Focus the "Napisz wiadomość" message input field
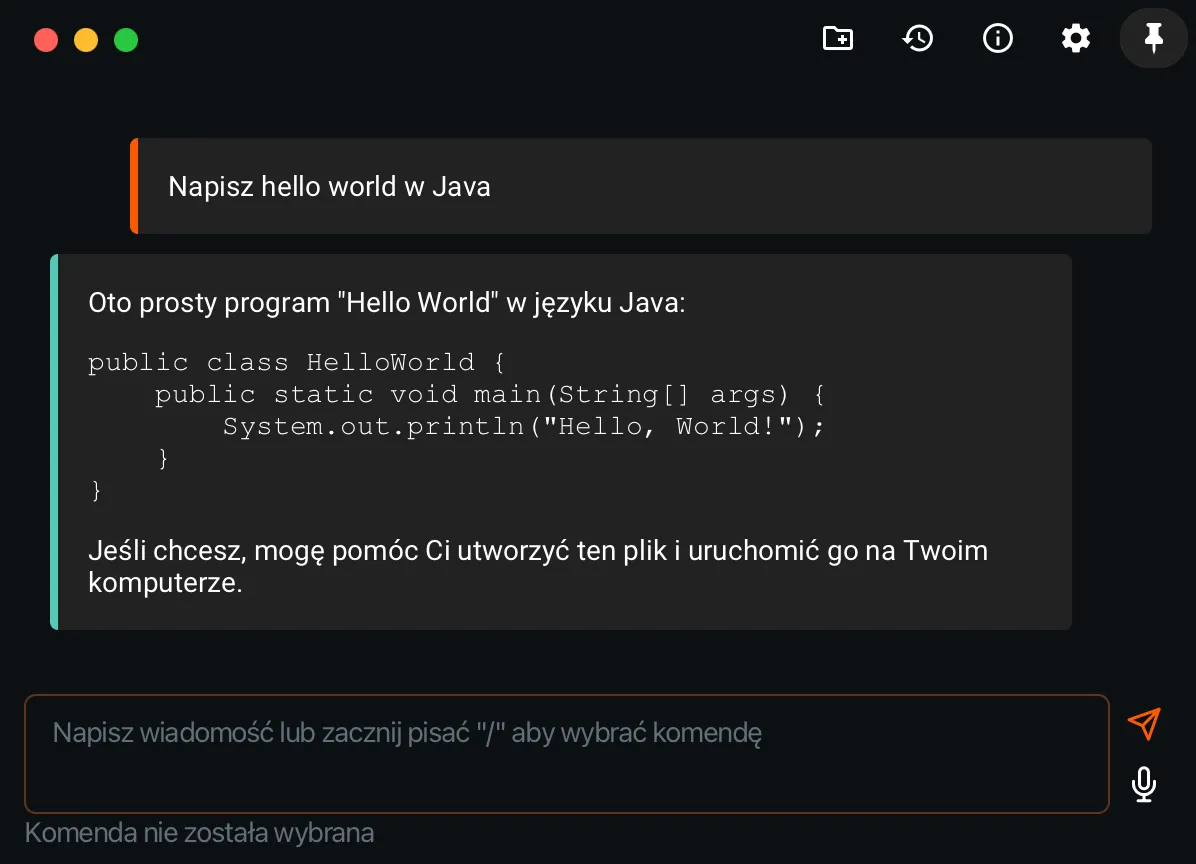The height and width of the screenshot is (864, 1196). tap(566, 754)
